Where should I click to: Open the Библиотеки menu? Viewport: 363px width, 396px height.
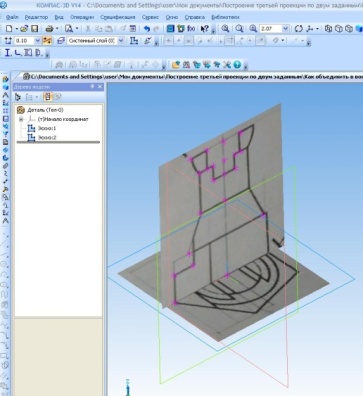(x=225, y=17)
